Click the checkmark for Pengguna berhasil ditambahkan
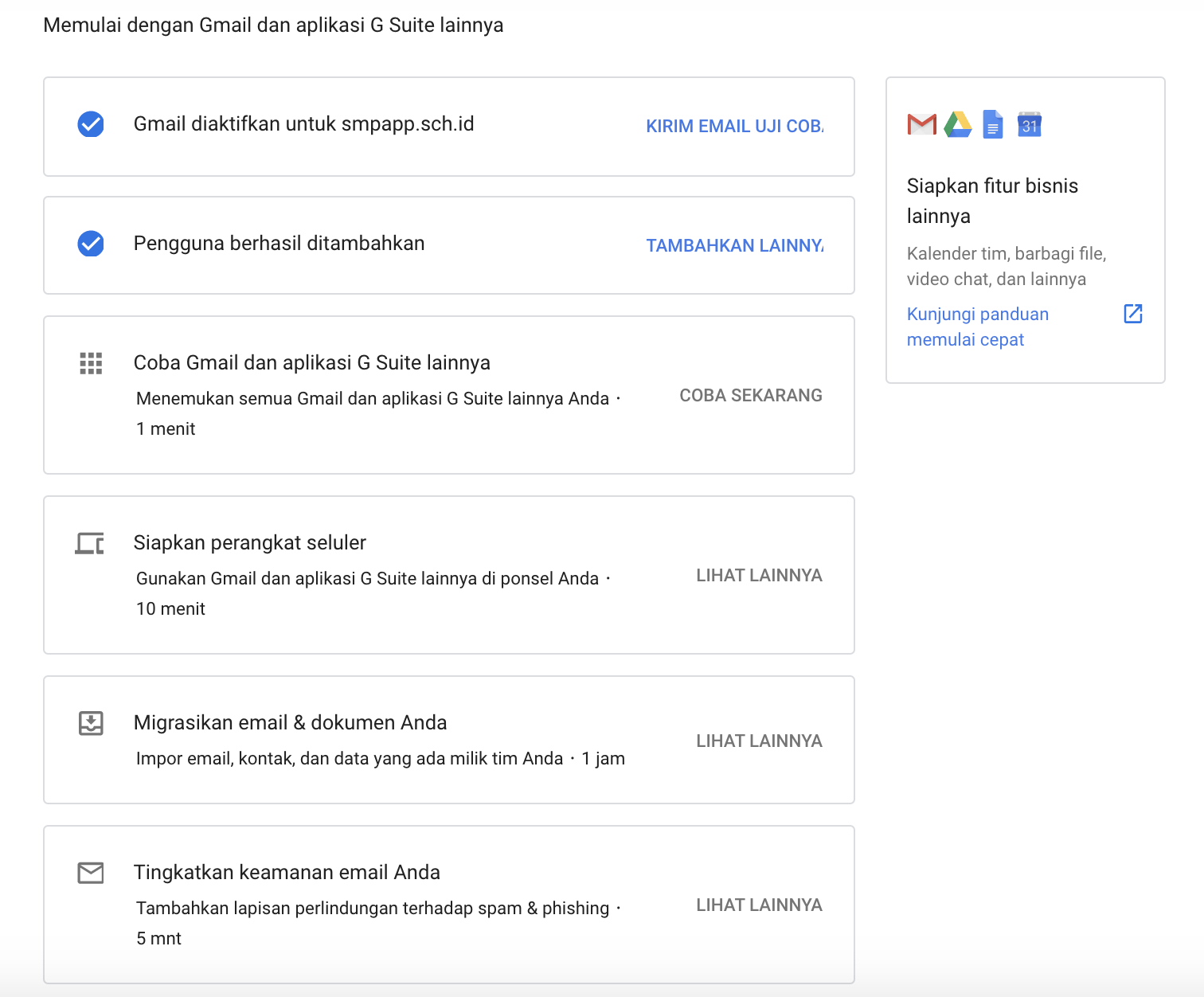Viewport: 1204px width, 997px height. [90, 244]
